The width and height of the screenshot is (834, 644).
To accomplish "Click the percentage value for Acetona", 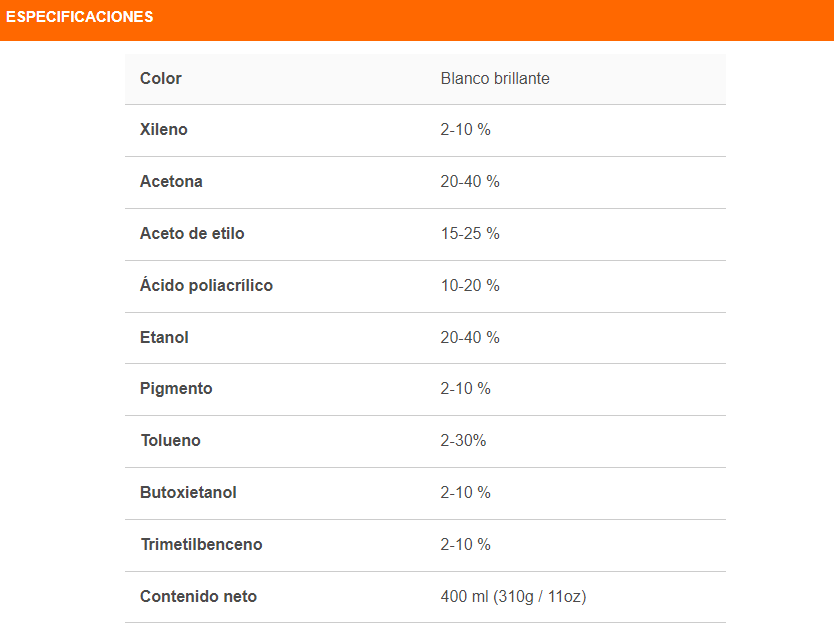I will pyautogui.click(x=470, y=182).
